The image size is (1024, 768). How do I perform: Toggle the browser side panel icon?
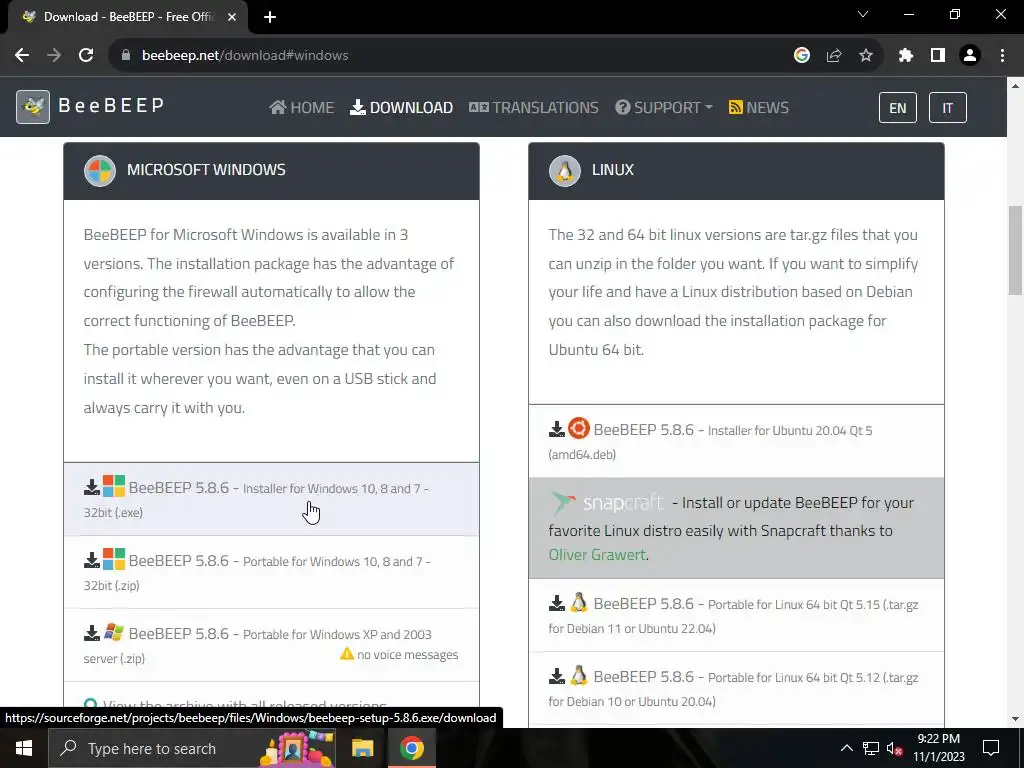tap(938, 56)
